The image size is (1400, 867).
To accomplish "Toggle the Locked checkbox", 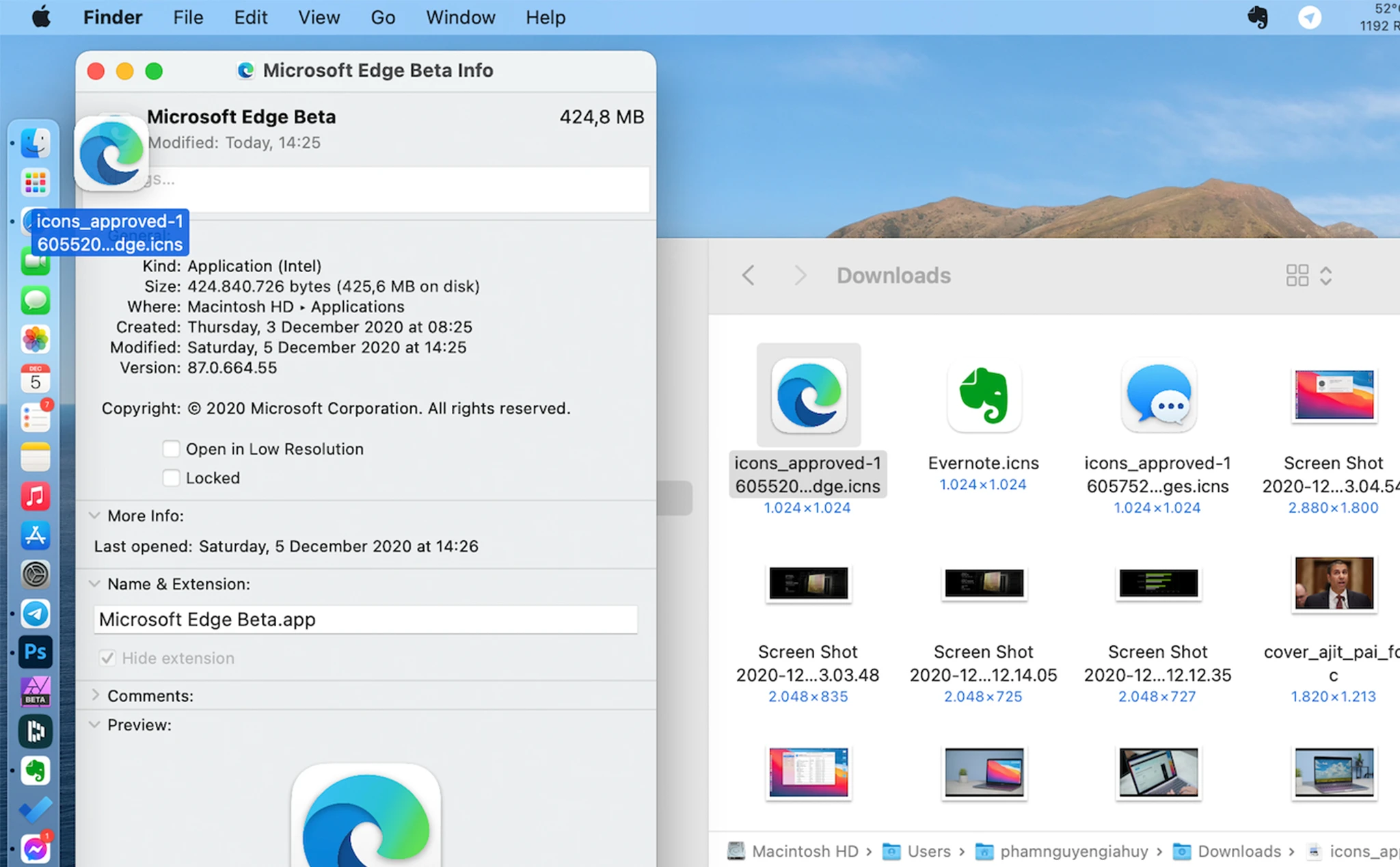I will coord(171,477).
